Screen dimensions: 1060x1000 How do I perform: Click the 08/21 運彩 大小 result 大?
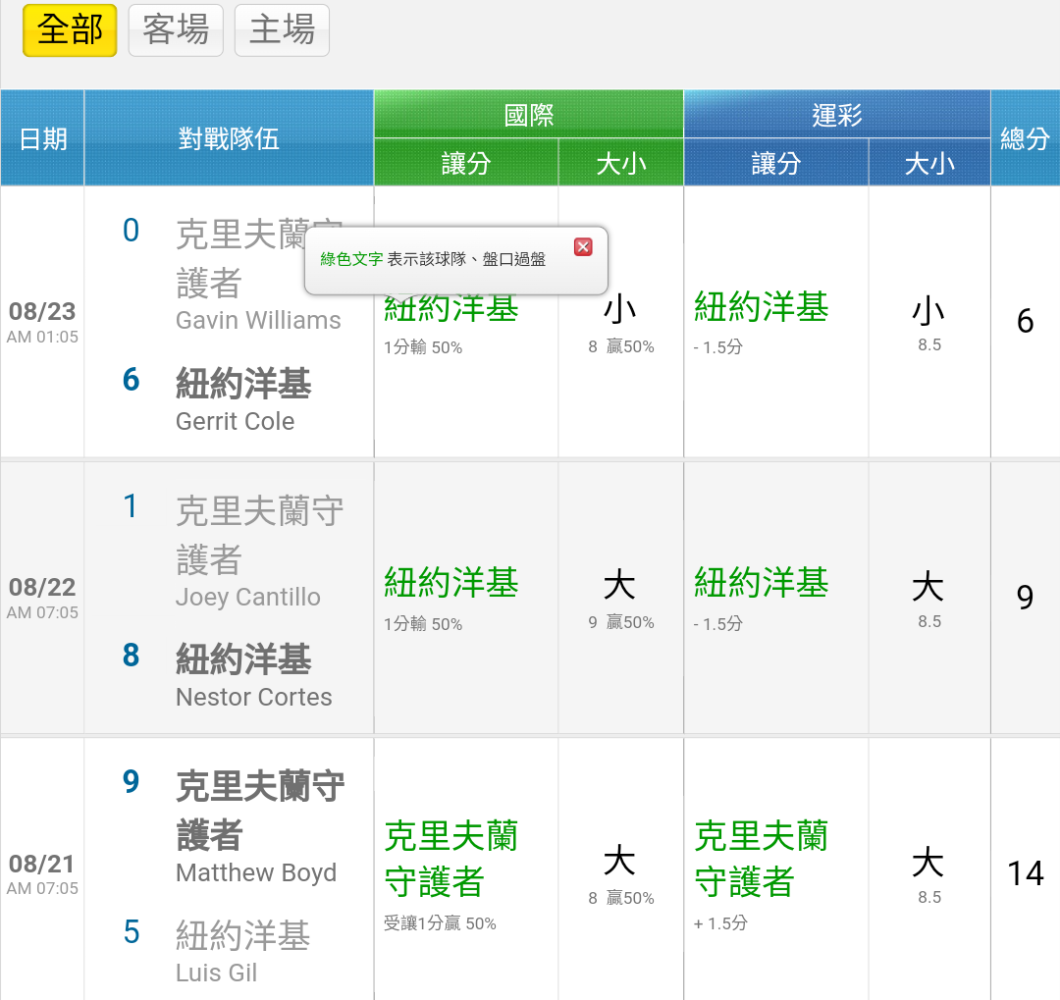pos(928,861)
